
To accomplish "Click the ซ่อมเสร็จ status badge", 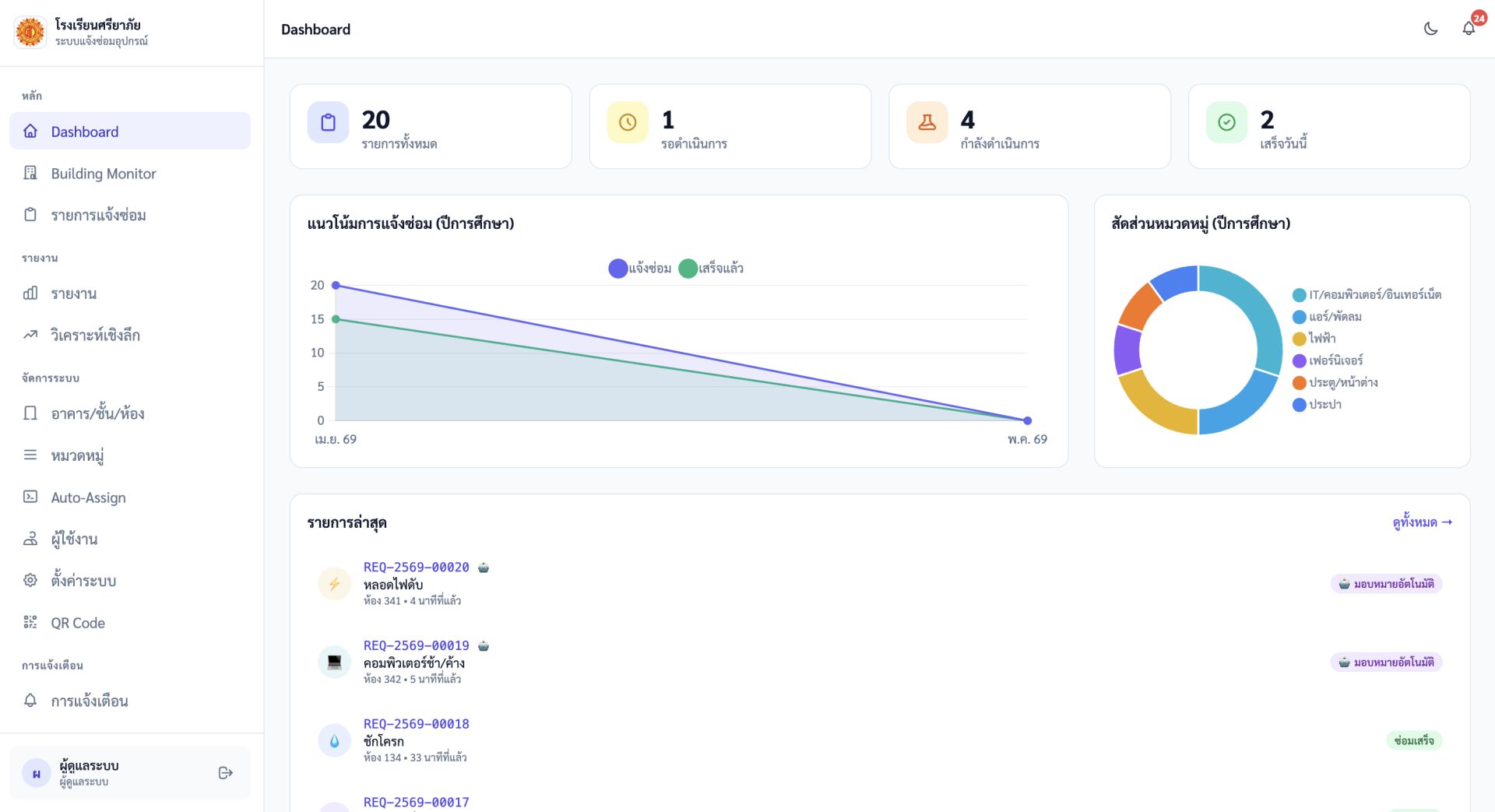I will click(x=1413, y=740).
